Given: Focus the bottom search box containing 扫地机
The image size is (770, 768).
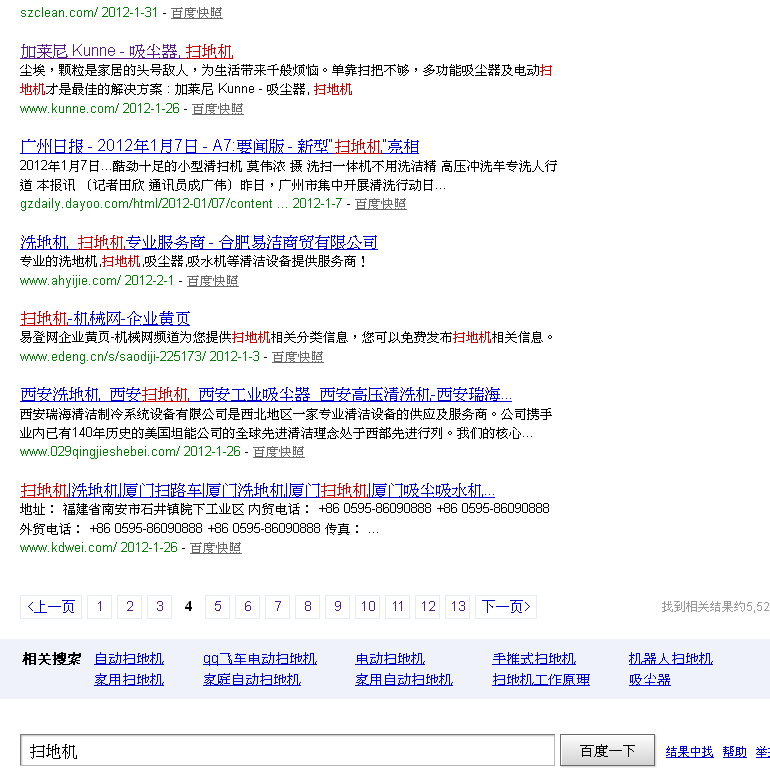Looking at the screenshot, I should pos(287,750).
